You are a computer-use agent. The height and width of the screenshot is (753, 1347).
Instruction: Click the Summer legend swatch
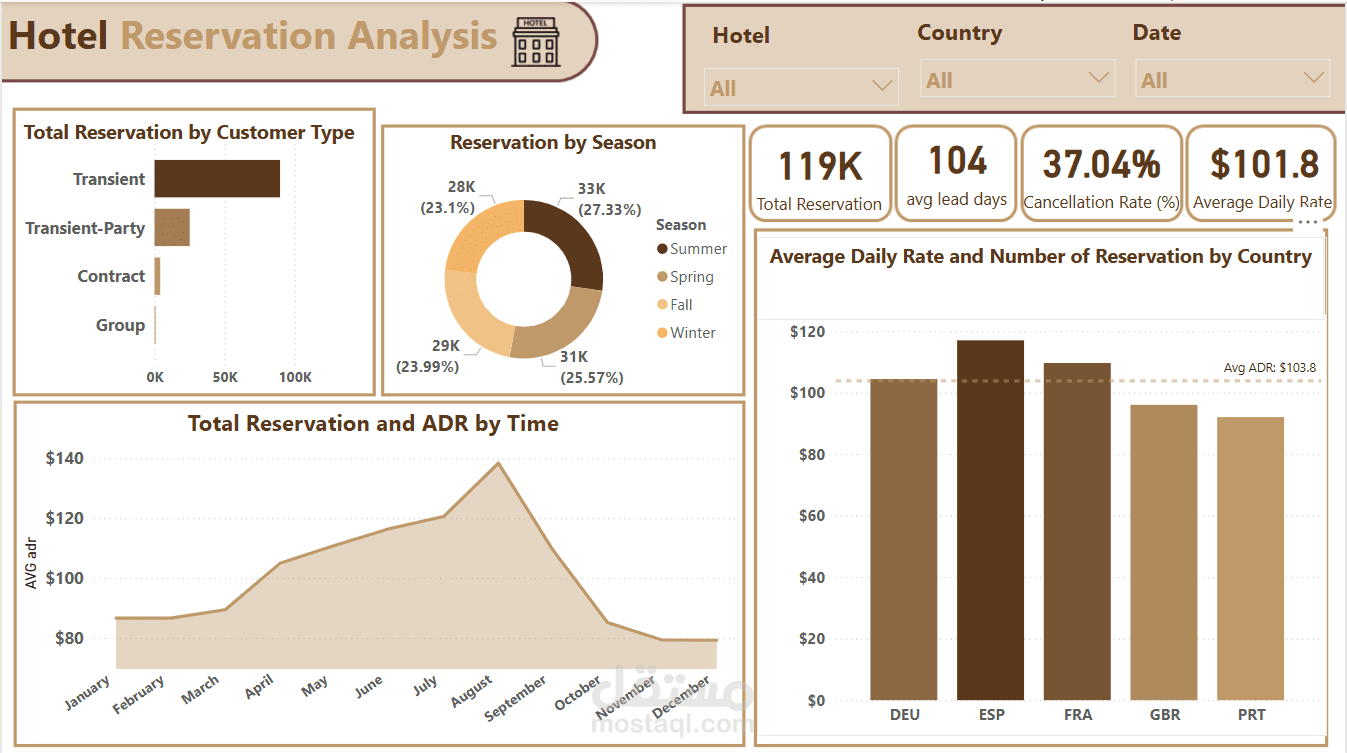coord(662,249)
